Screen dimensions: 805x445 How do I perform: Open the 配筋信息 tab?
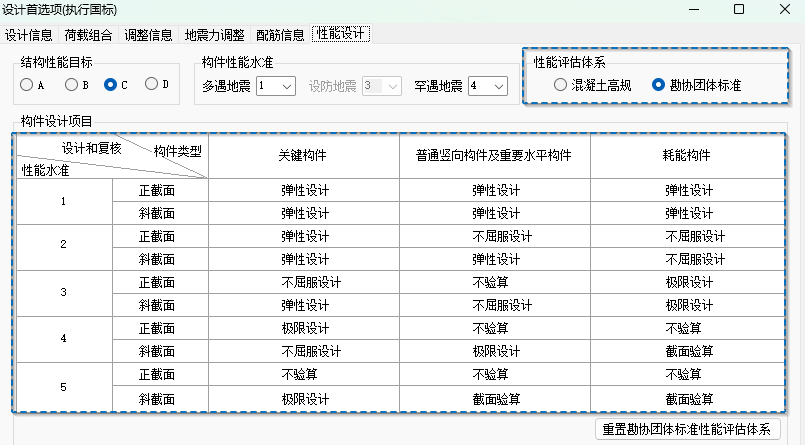click(280, 34)
